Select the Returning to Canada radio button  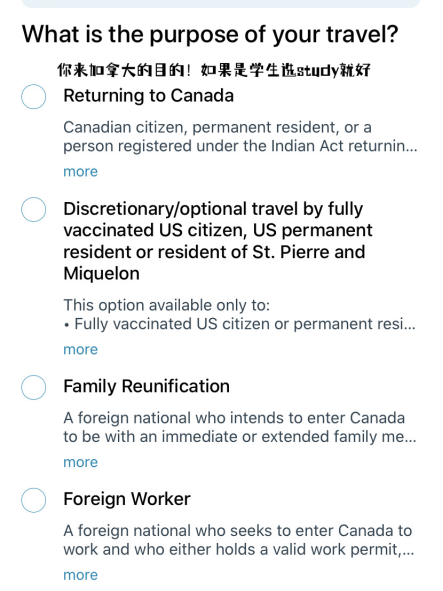[34, 96]
